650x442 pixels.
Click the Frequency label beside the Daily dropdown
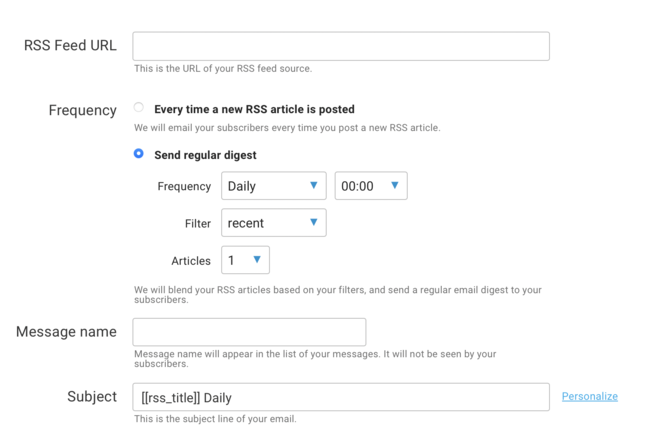(x=184, y=186)
